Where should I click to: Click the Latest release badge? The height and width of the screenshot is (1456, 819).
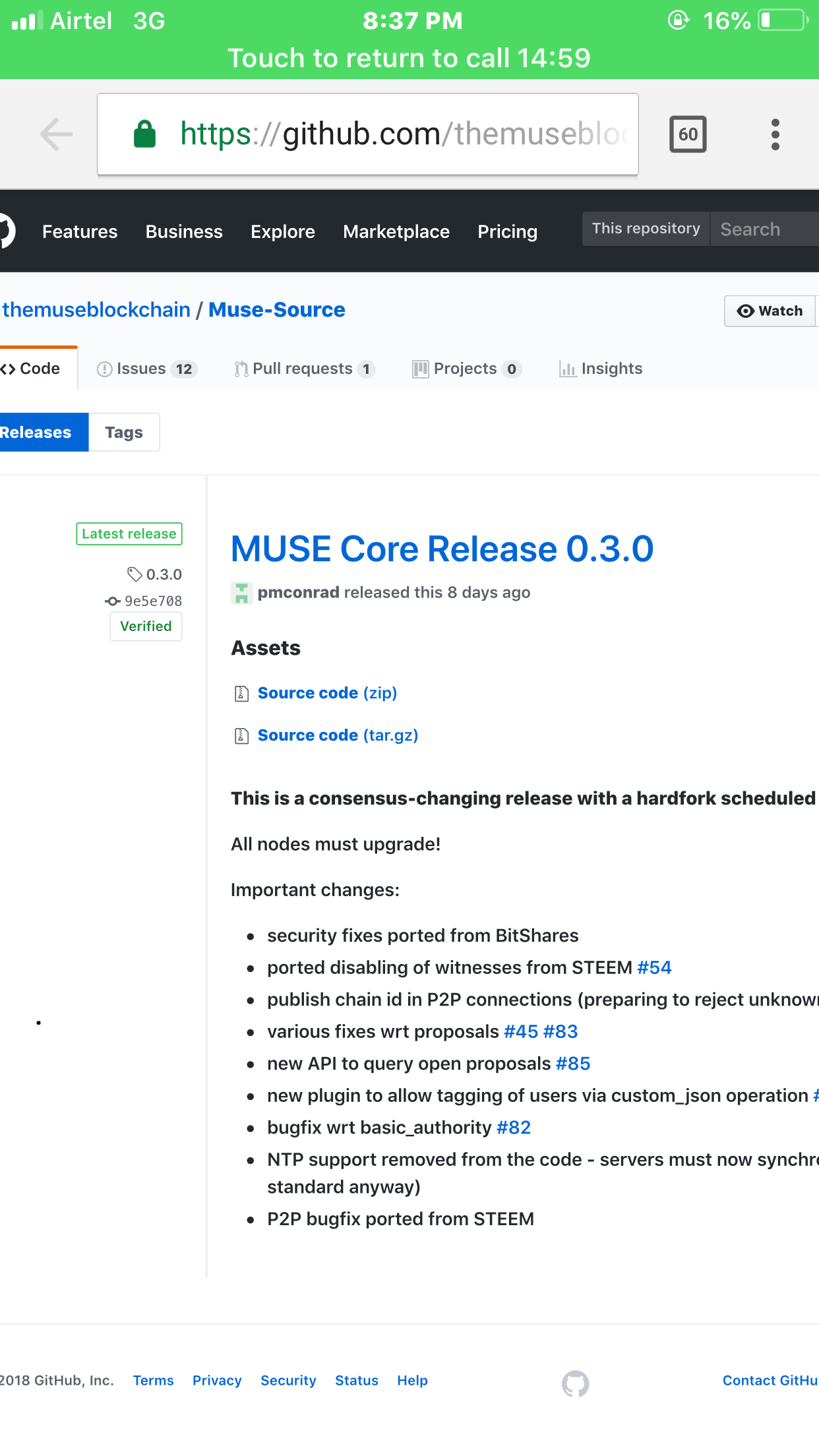tap(129, 533)
